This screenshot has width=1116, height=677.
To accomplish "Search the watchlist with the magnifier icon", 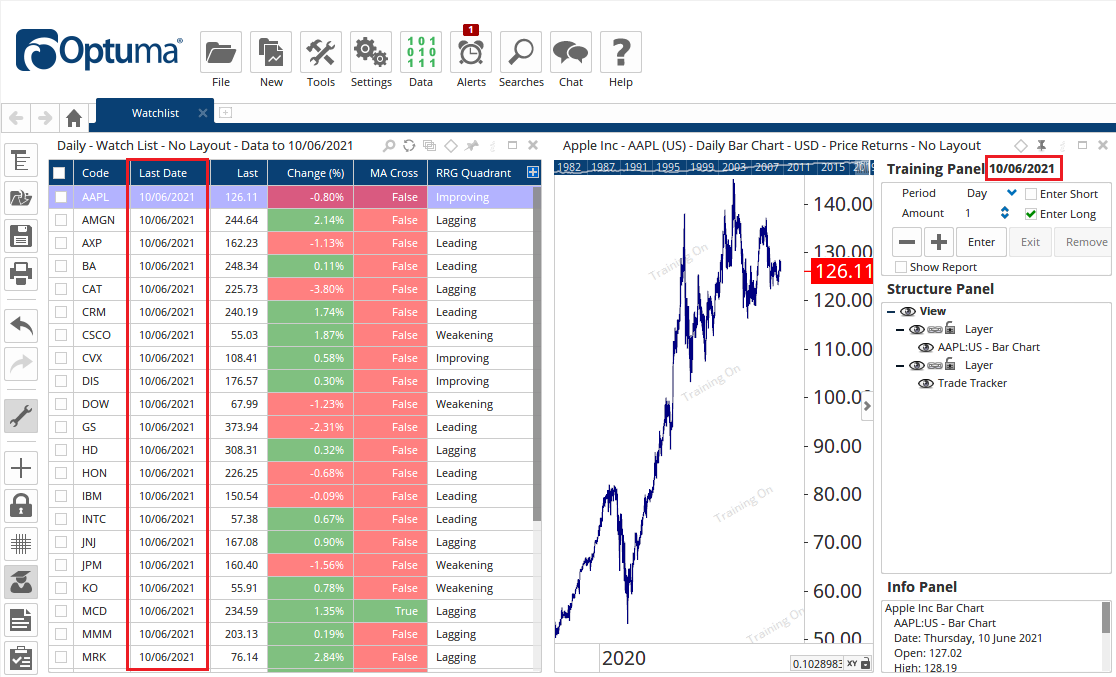I will 389,146.
